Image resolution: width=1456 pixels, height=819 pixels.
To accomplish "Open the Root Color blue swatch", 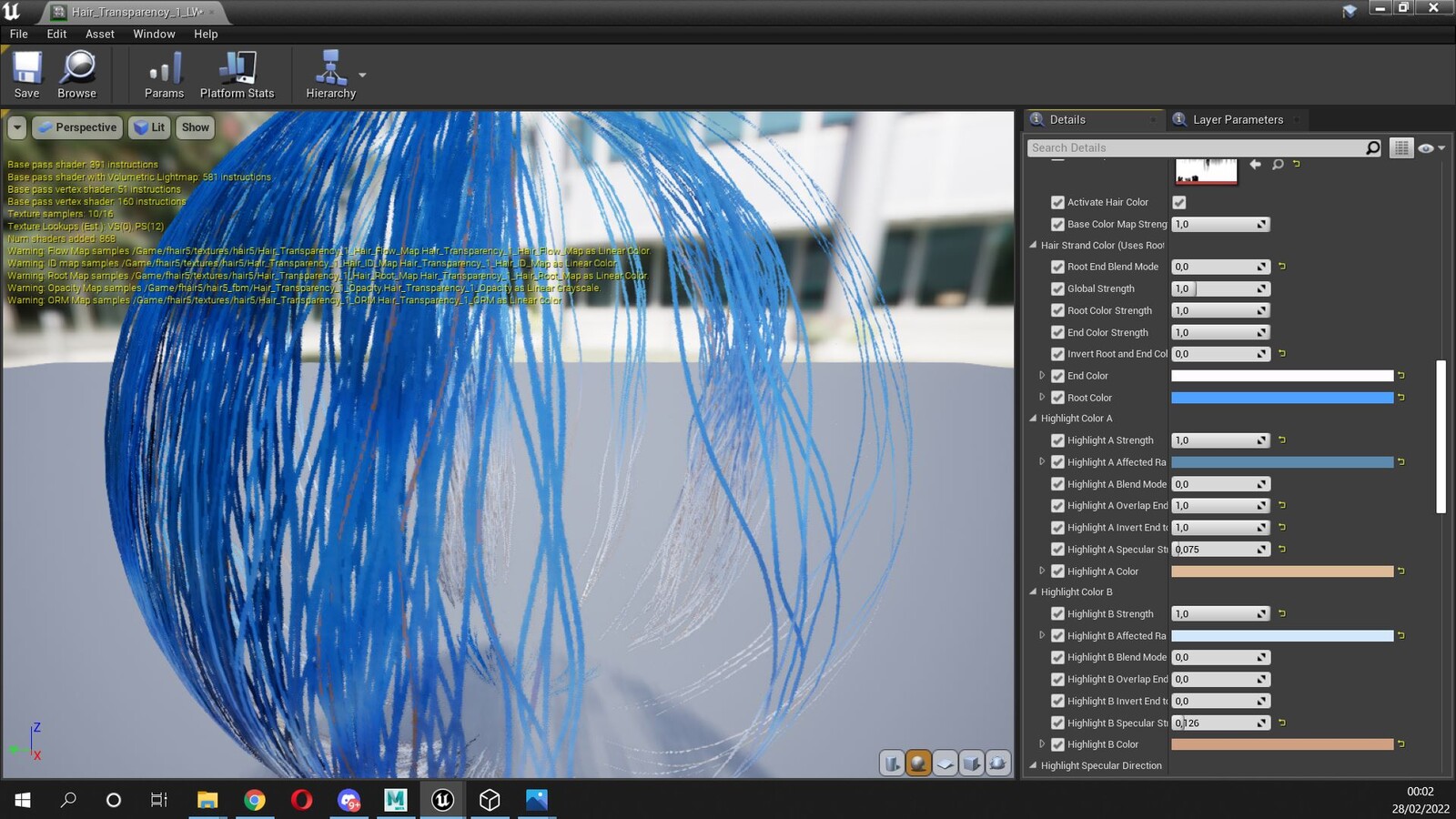I will (1282, 398).
